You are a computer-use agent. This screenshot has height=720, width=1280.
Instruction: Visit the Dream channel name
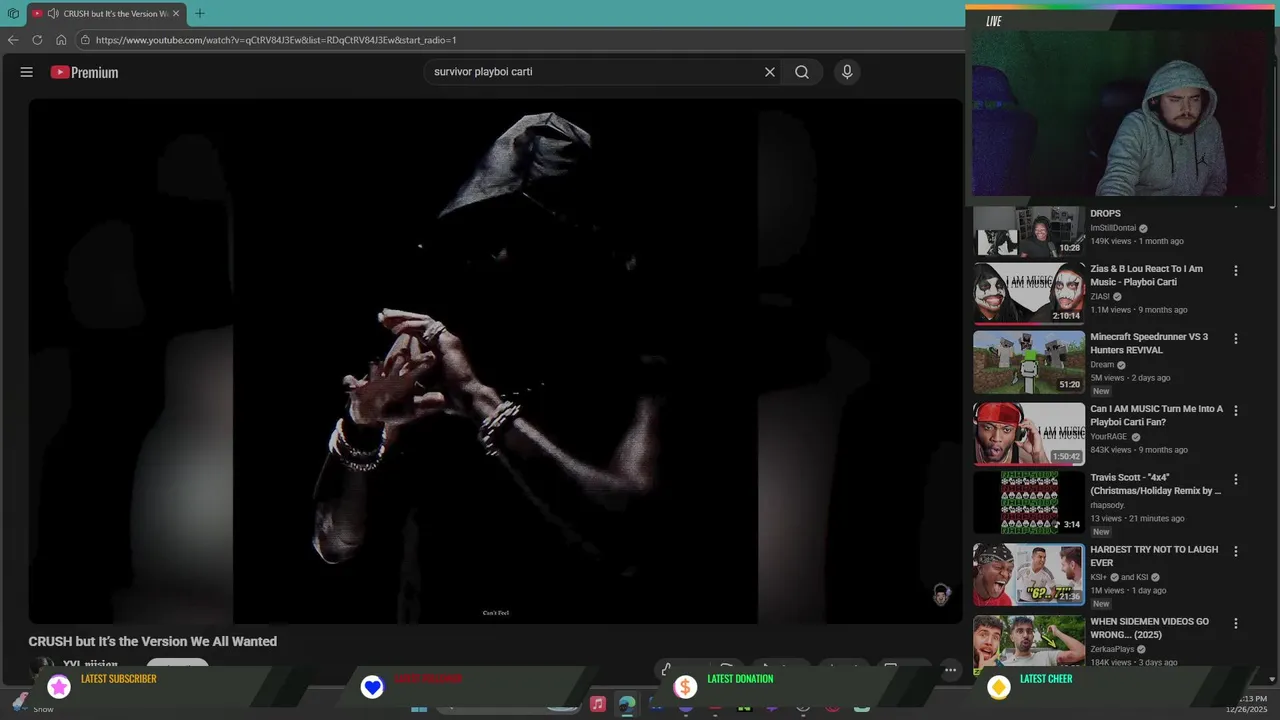click(x=1102, y=364)
